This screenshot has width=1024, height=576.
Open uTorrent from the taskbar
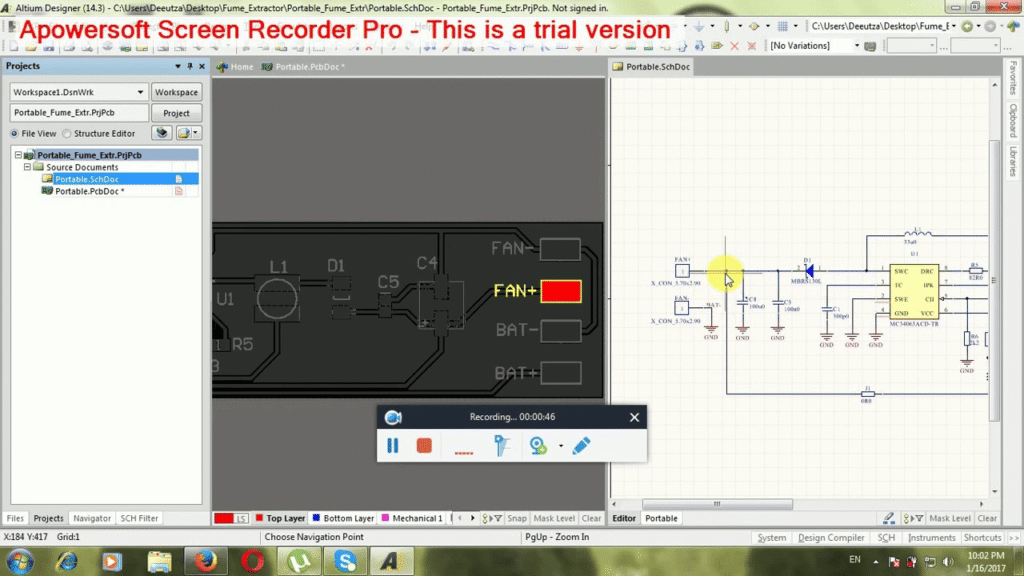click(299, 561)
